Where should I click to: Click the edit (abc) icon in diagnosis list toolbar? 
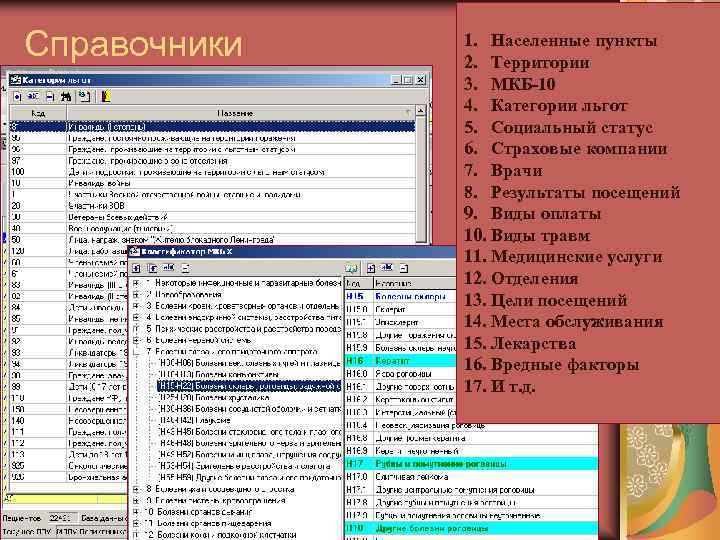pyautogui.click(x=387, y=268)
